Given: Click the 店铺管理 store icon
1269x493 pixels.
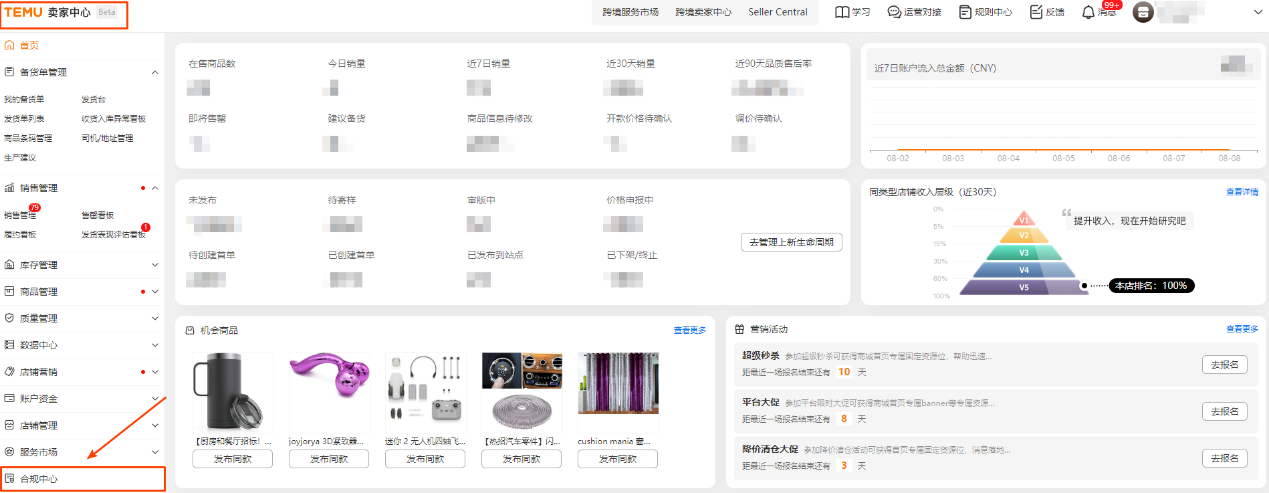Looking at the screenshot, I should point(9,425).
